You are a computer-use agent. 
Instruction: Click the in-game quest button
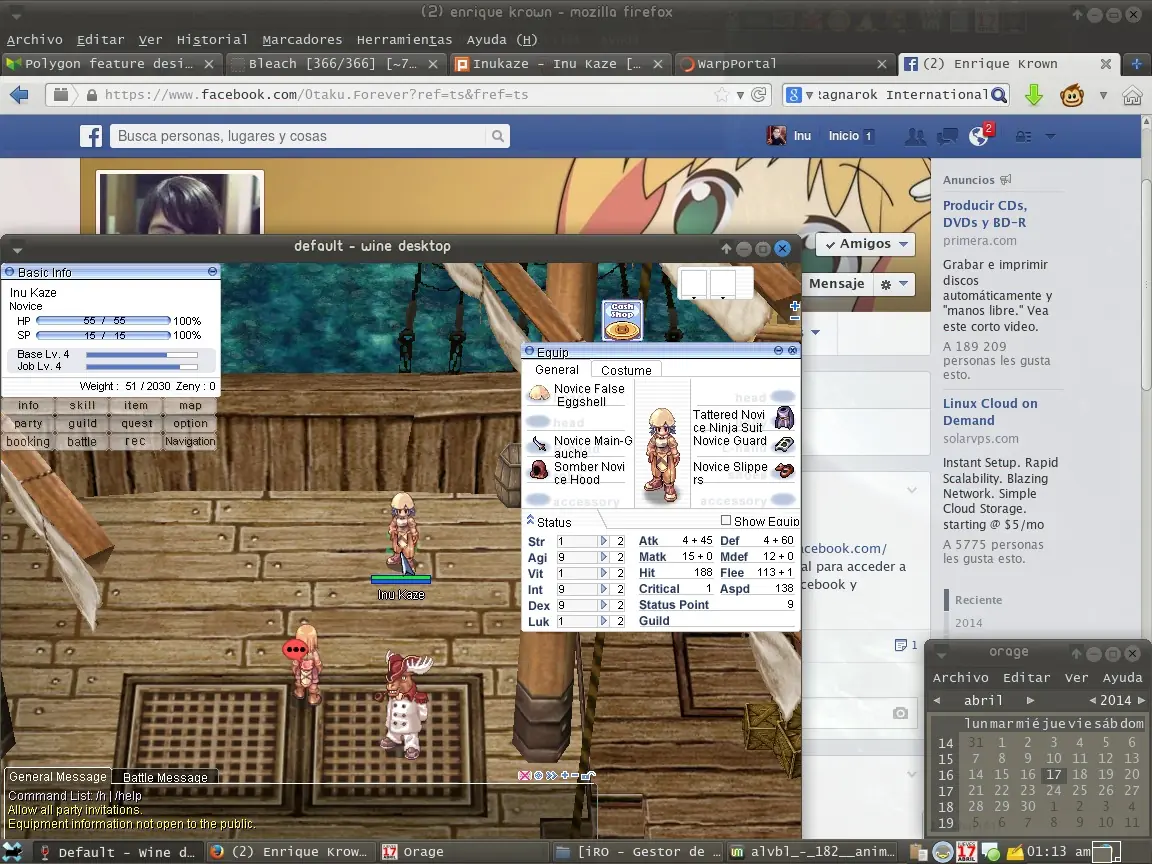tap(137, 423)
